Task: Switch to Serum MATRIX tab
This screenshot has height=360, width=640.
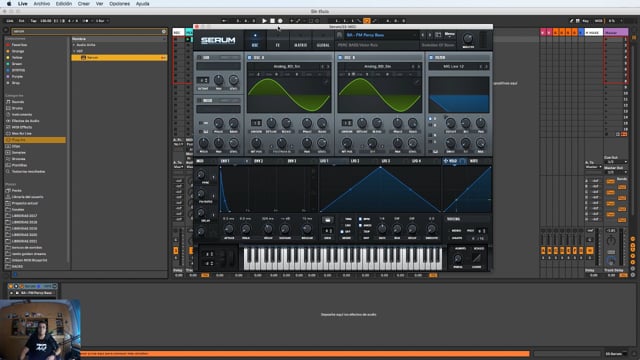Action: [x=300, y=40]
